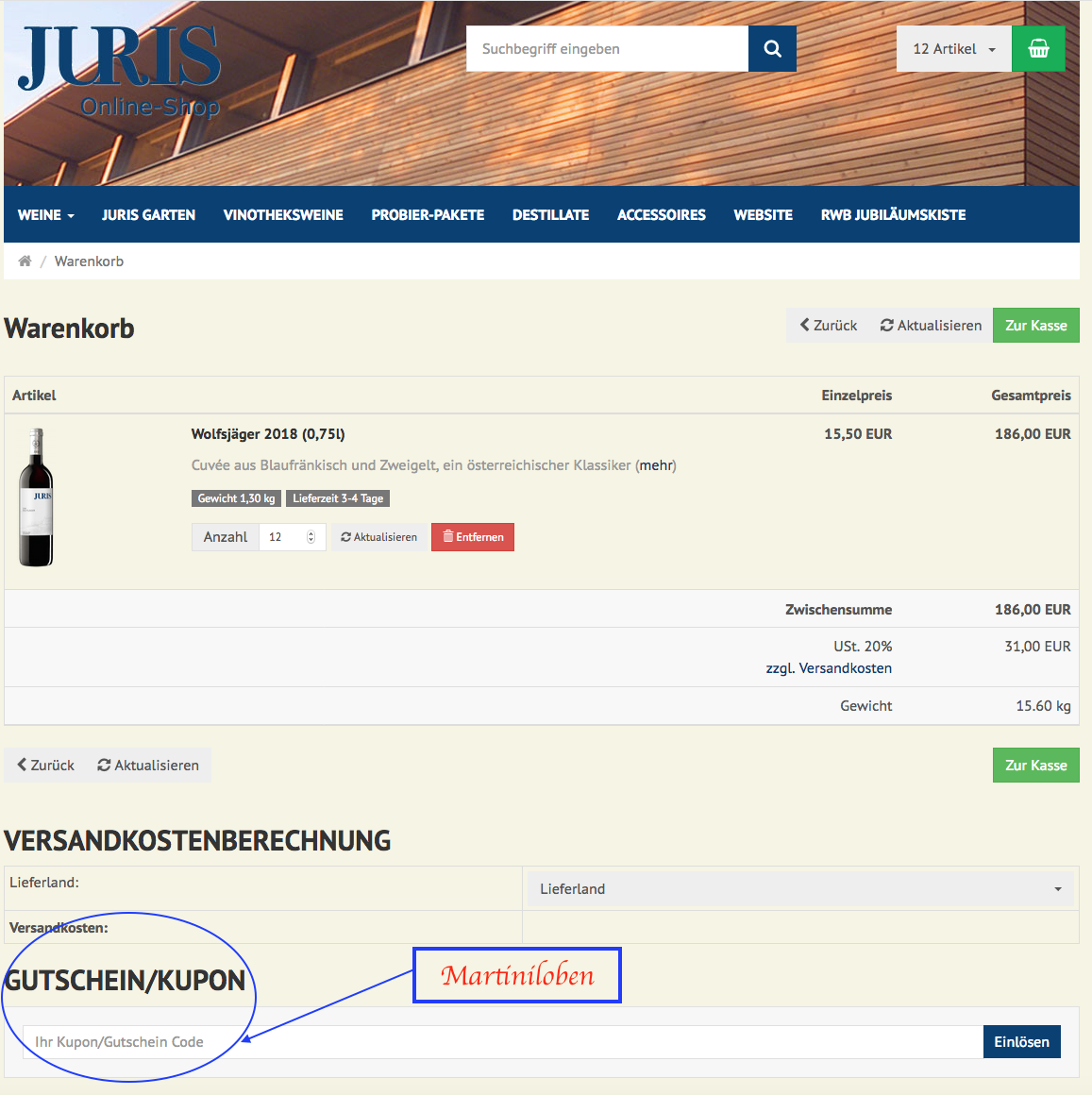The width and height of the screenshot is (1092, 1095).
Task: Click Zur Kasse button below the cart table
Action: coord(1036,766)
